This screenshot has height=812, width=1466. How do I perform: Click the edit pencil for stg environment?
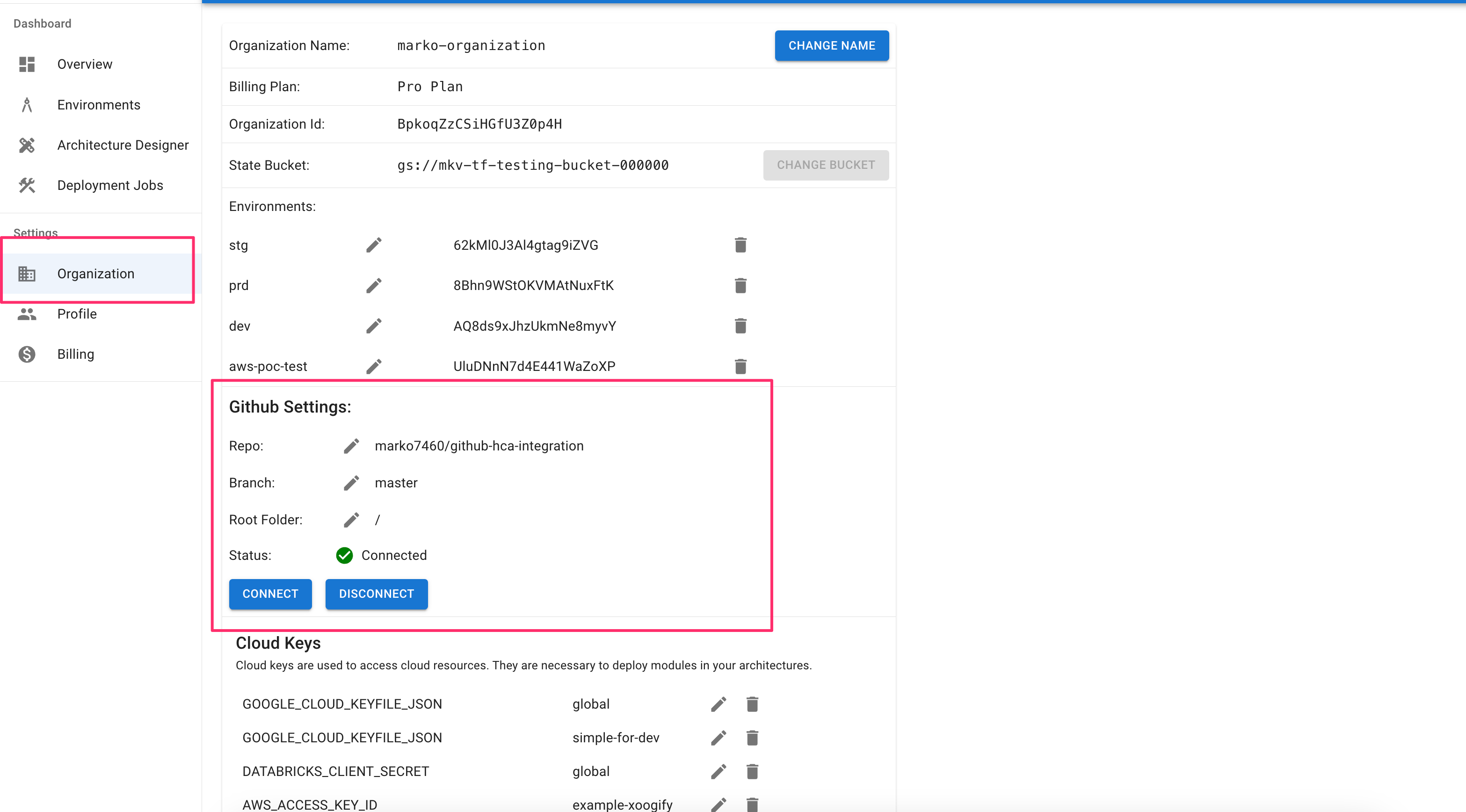point(373,245)
